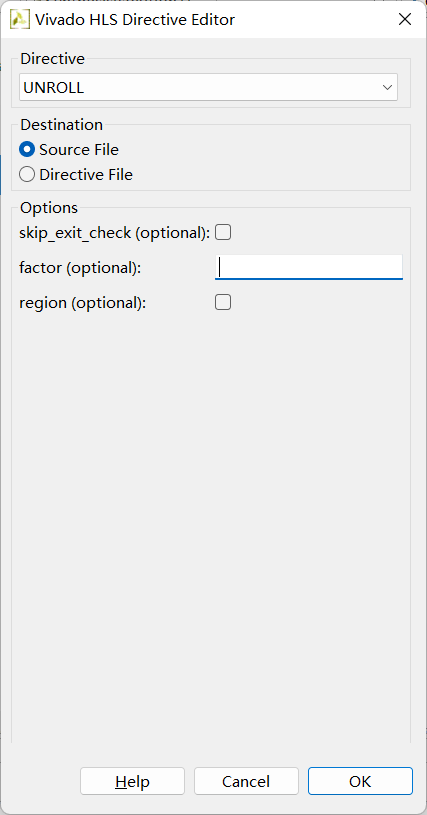Click the "Vivado HLS Directive Editor" title text

click(135, 20)
